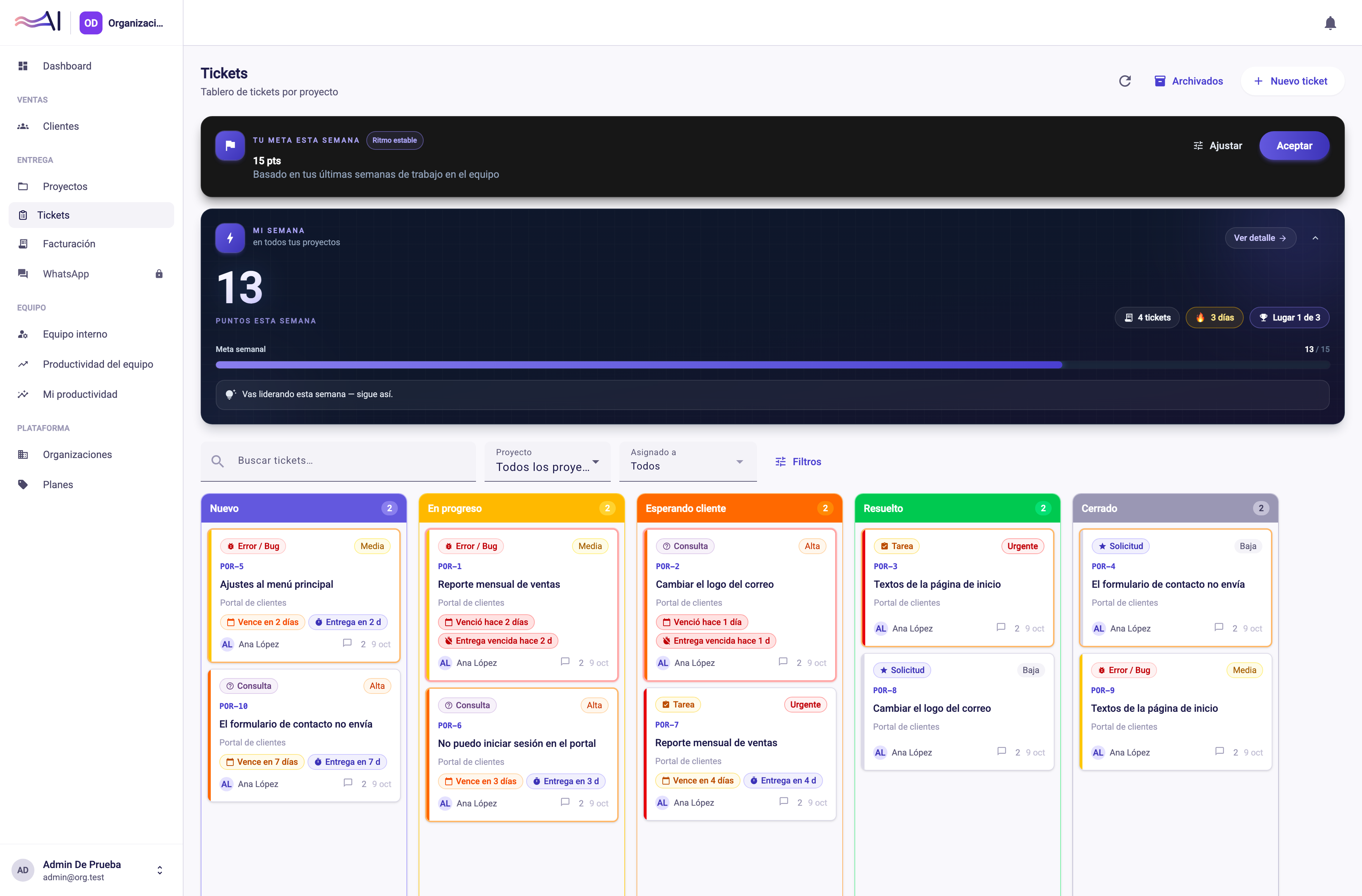Click the Buscar tickets search field
This screenshot has height=896, width=1362.
[338, 461]
